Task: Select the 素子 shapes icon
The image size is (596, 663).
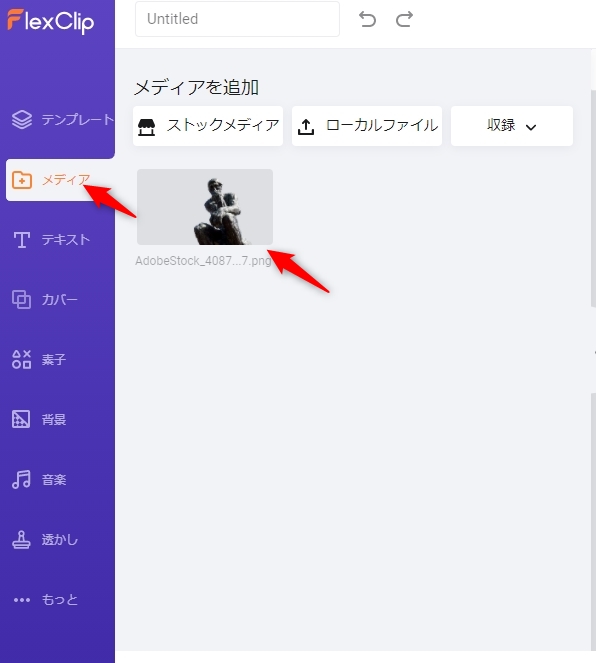Action: (x=22, y=359)
